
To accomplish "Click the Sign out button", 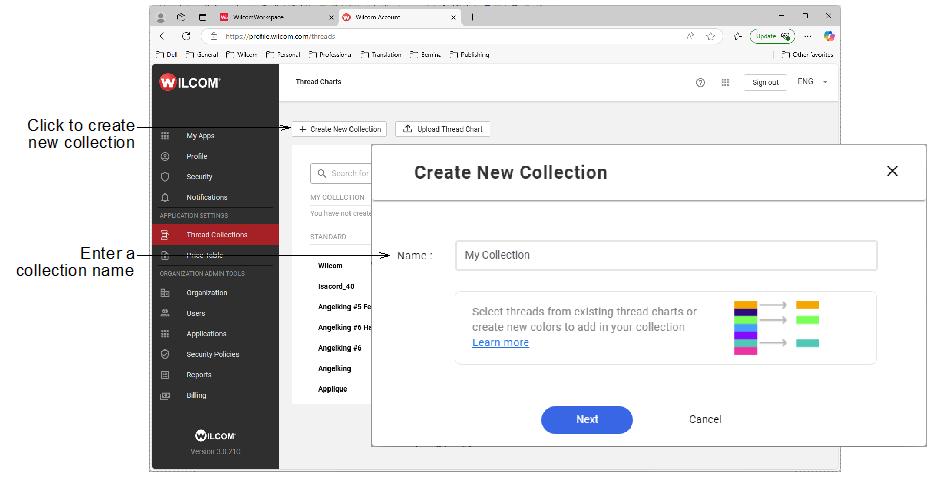I will coord(765,83).
